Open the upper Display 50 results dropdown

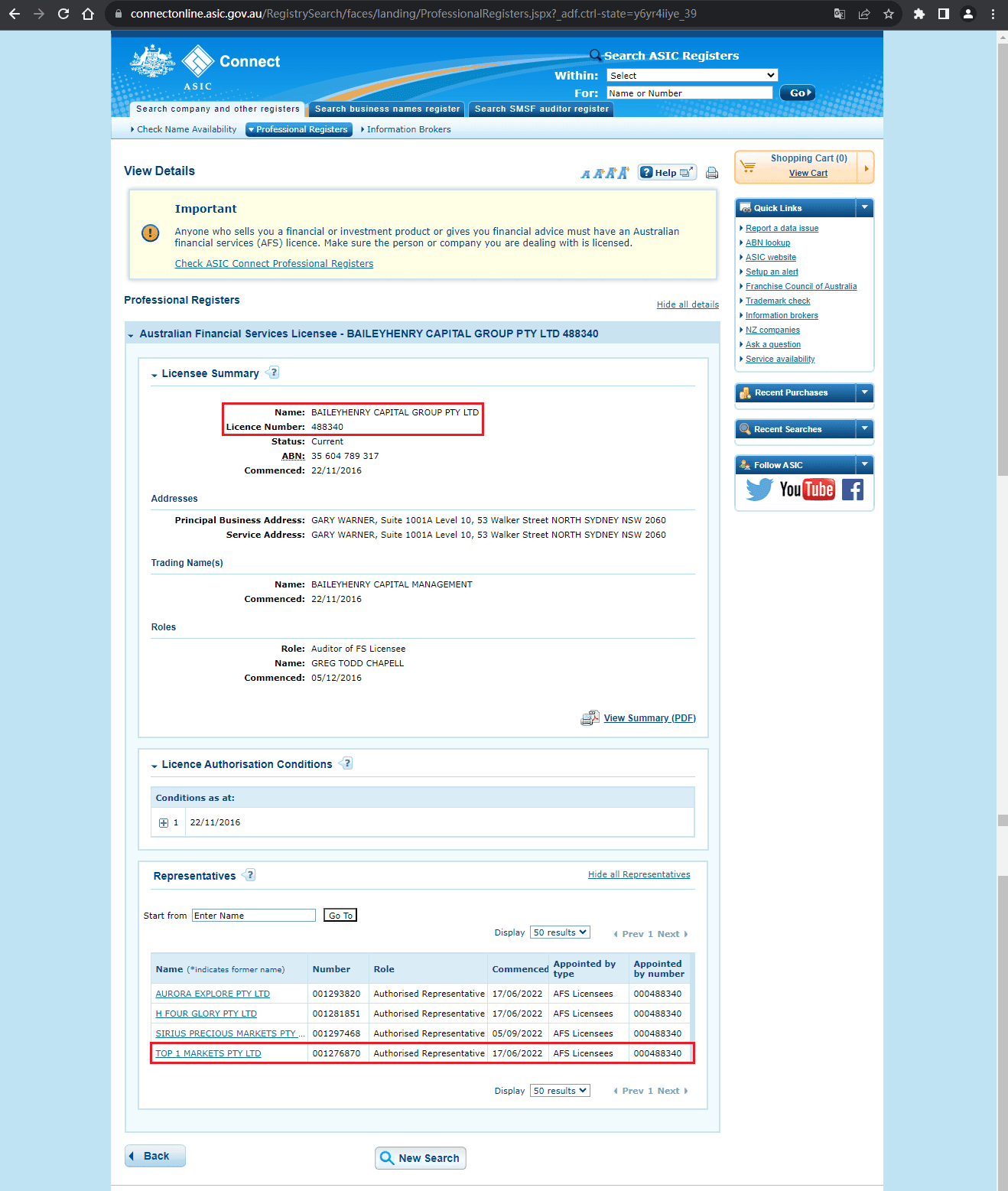pyautogui.click(x=560, y=932)
